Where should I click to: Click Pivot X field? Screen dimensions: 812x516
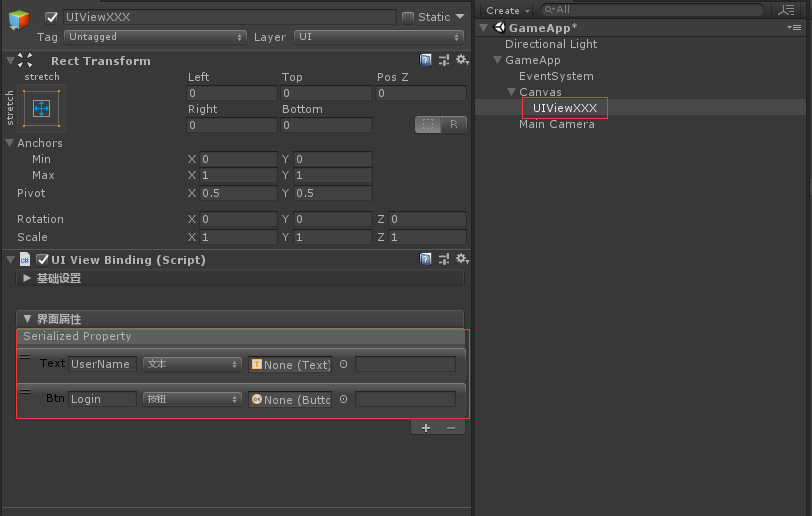pos(238,193)
